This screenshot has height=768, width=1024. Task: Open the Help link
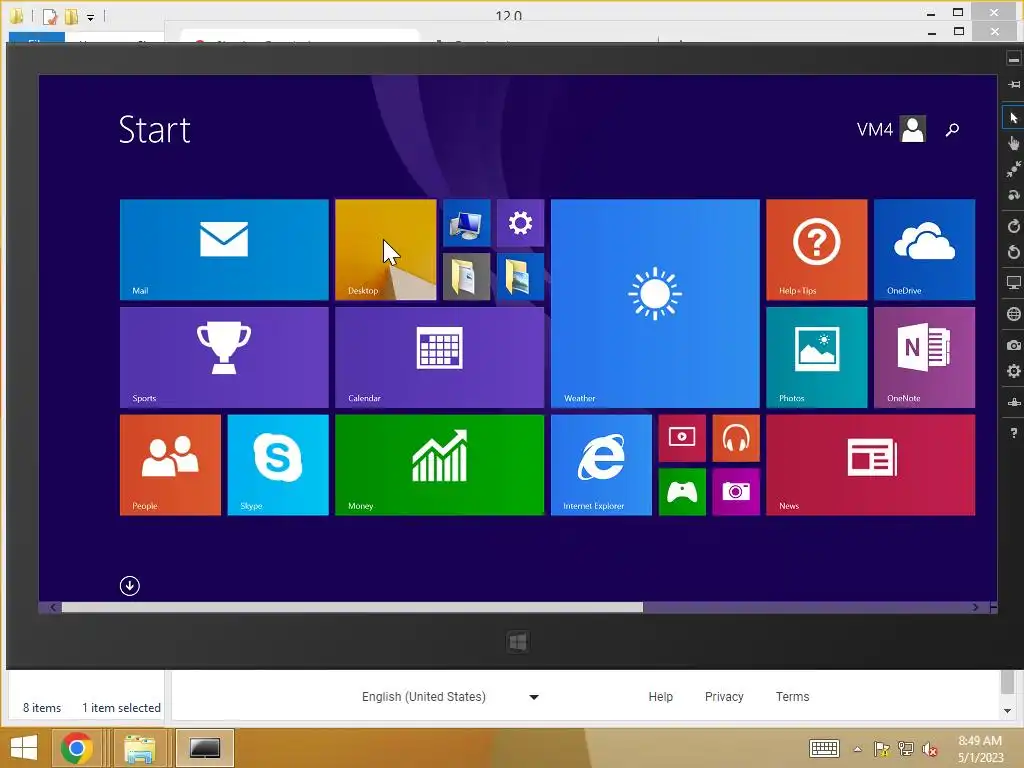(660, 697)
